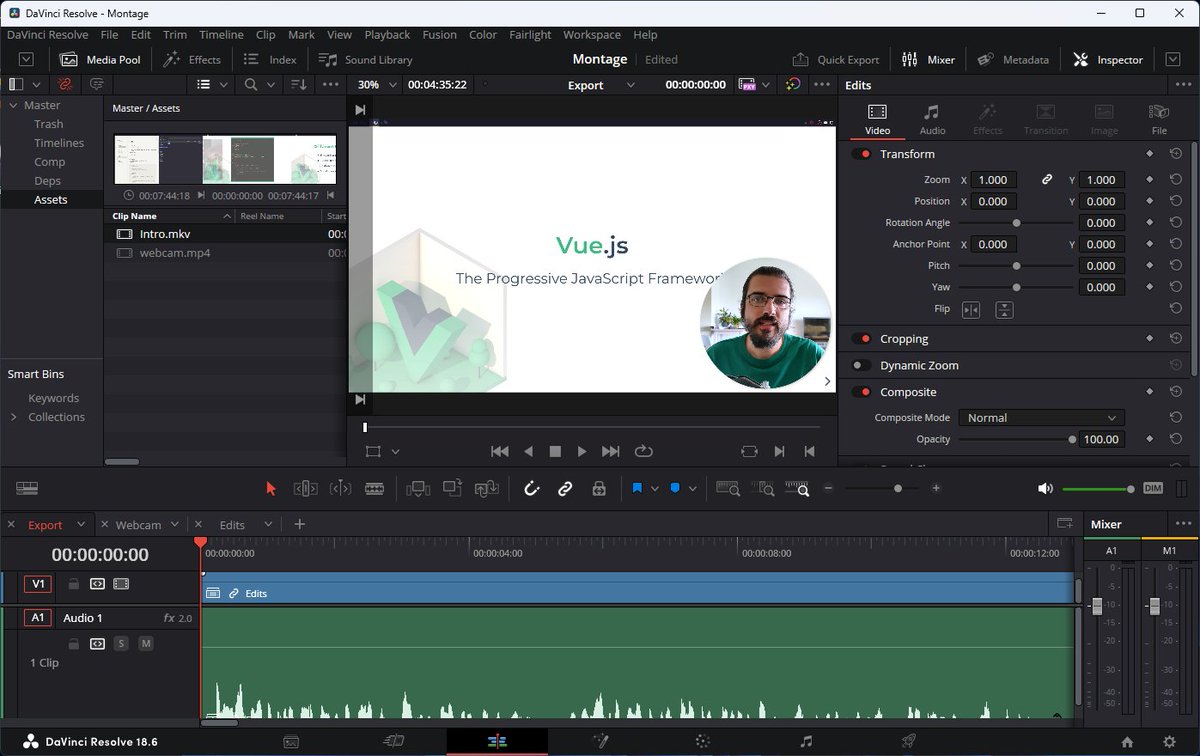Toggle Composite section enable switch
The image size is (1200, 756).
[x=861, y=392]
